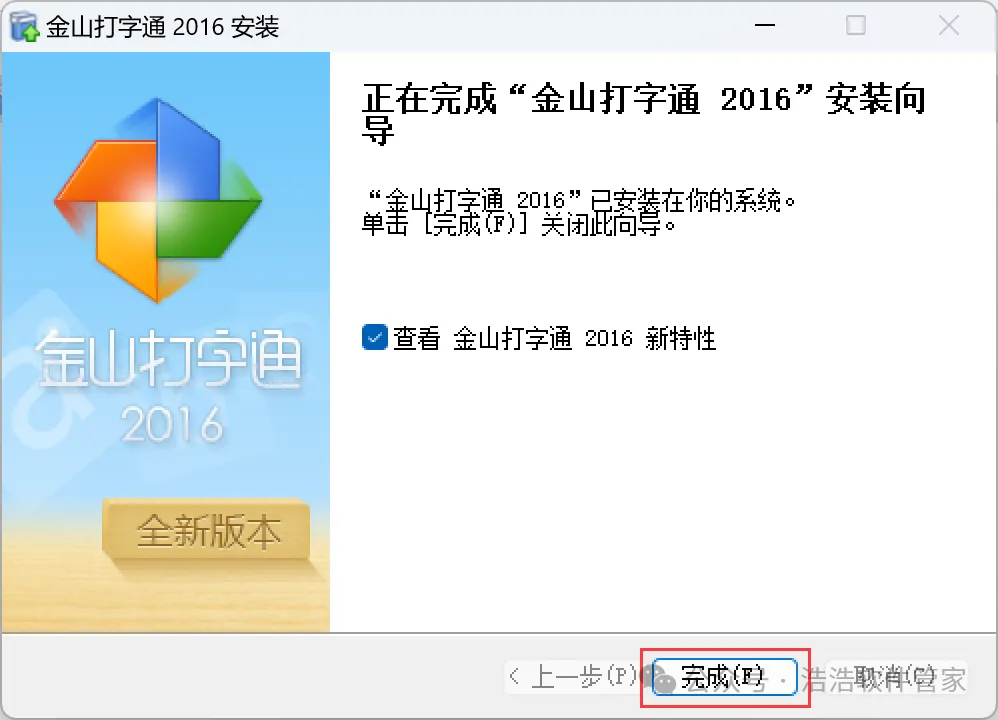Maximize the installer window

click(855, 25)
